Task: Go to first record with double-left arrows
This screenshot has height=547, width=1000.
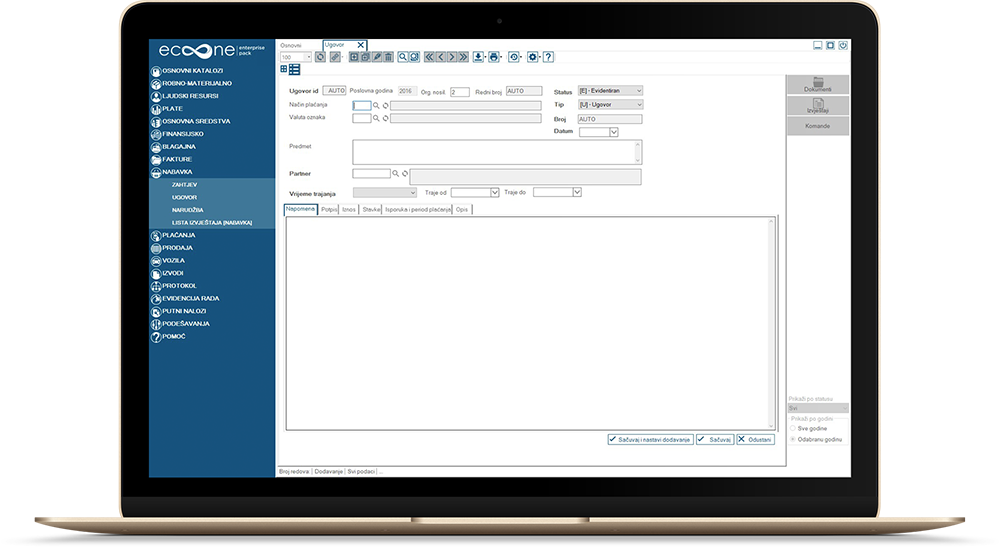Action: point(429,57)
